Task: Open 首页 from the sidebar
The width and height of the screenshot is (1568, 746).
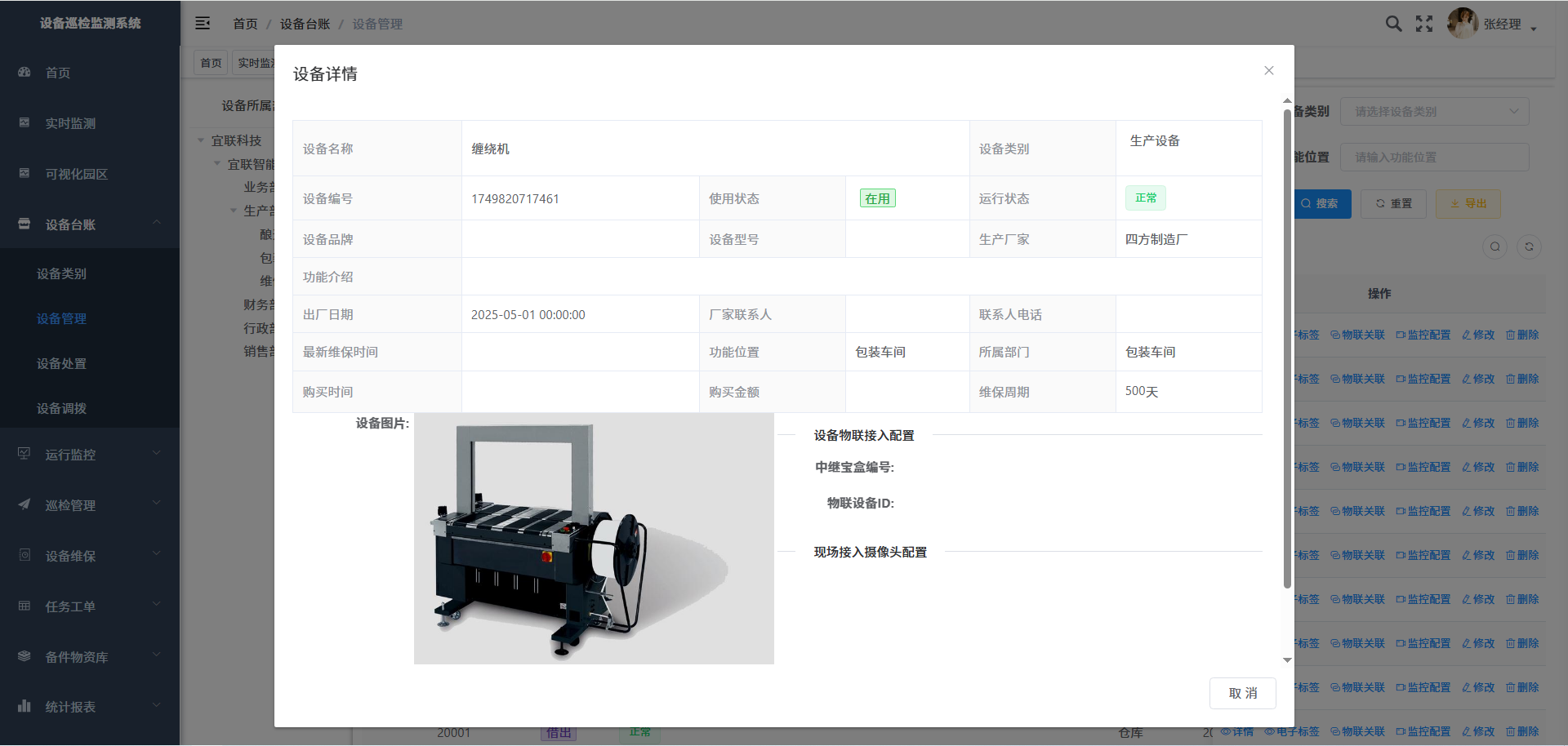Action: click(x=57, y=73)
